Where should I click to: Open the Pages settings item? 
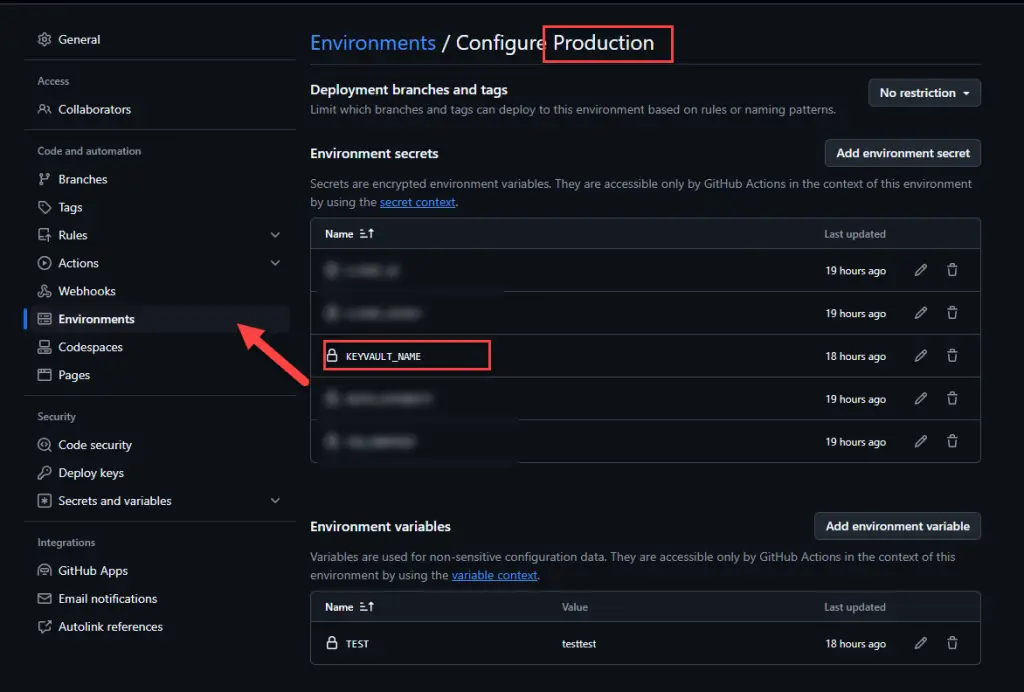(x=74, y=375)
